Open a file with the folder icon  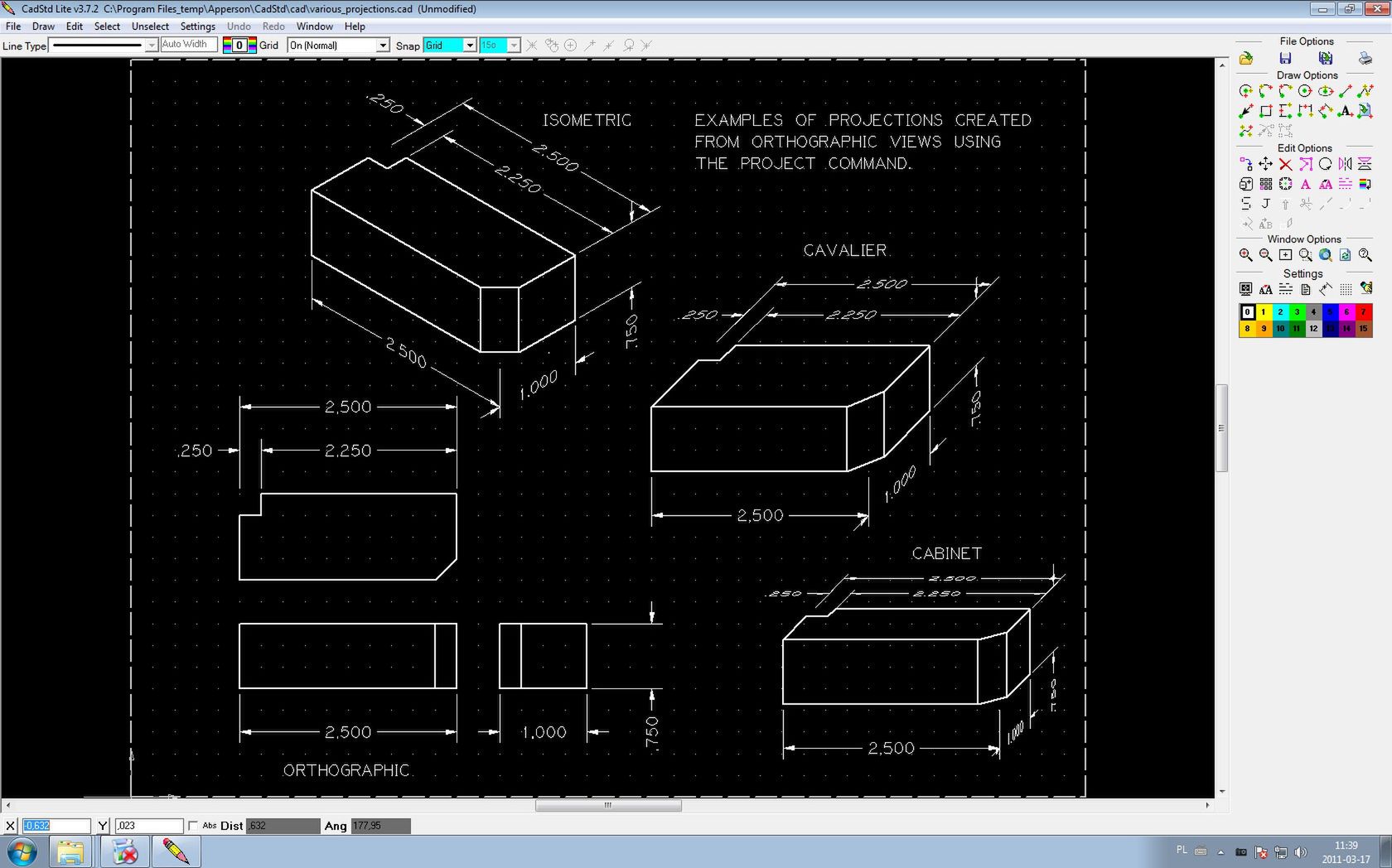[x=1245, y=58]
